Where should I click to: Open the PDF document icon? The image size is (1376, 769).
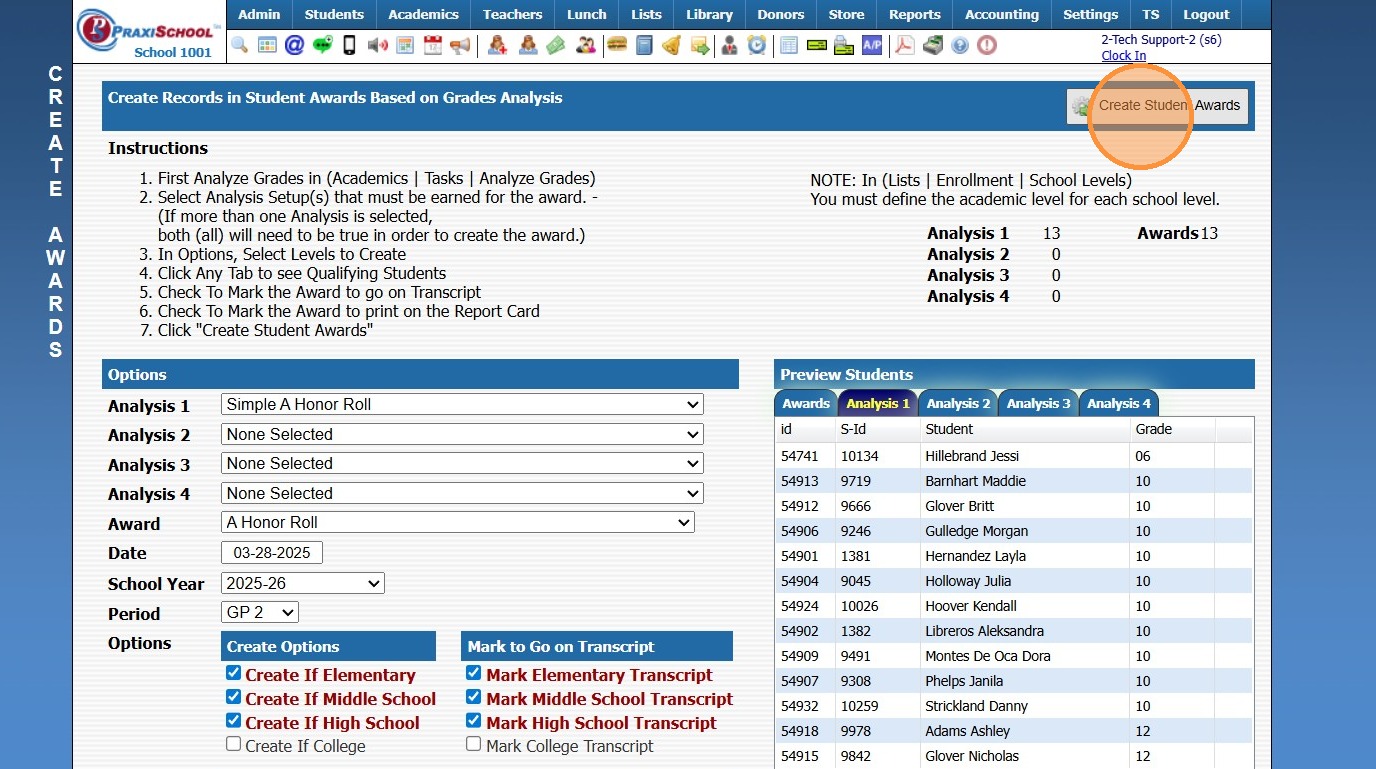pyautogui.click(x=904, y=45)
